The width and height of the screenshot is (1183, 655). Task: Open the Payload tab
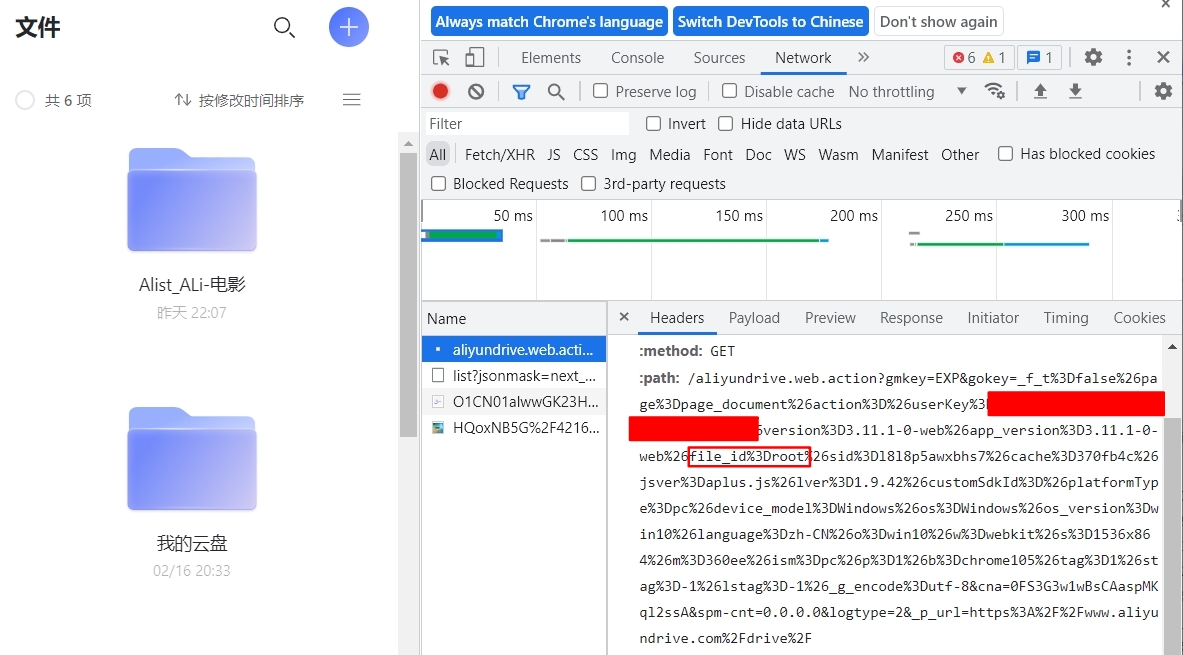(754, 318)
